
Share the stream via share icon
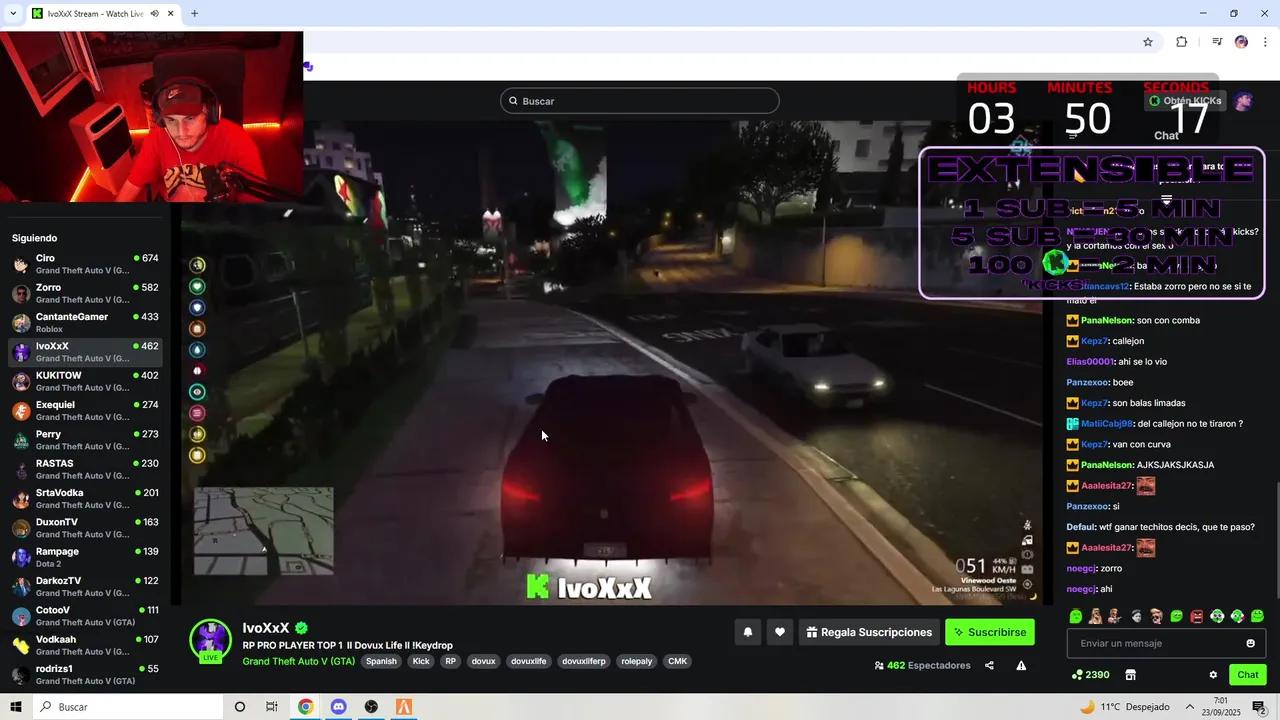989,665
